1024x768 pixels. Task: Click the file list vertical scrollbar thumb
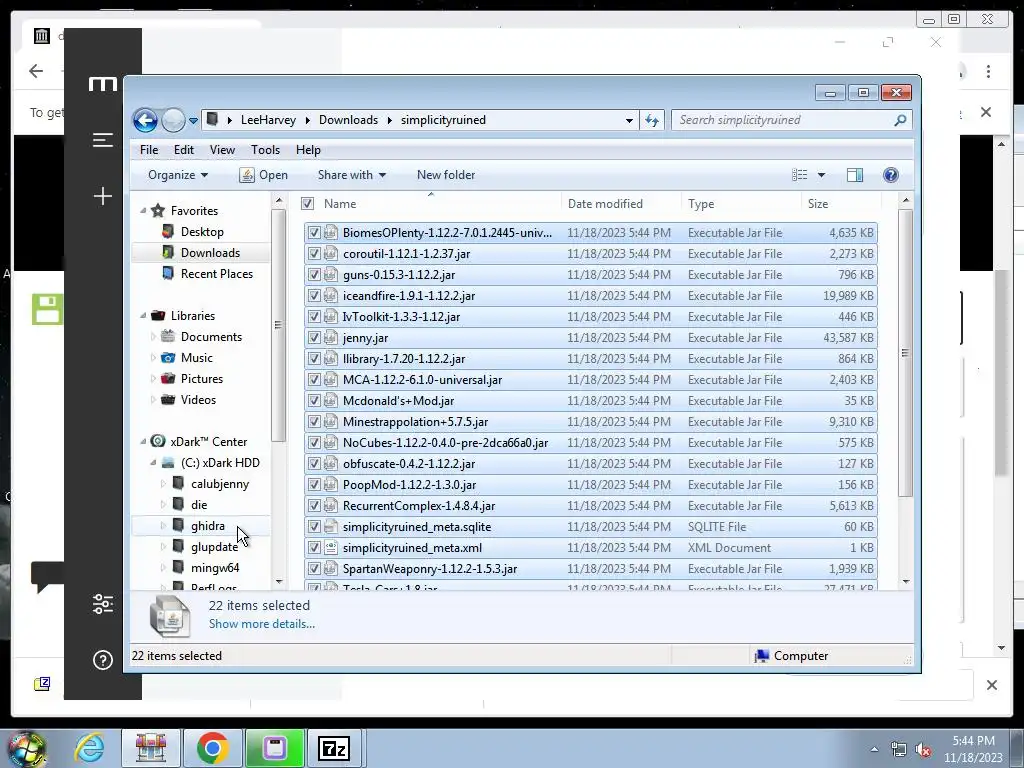point(905,353)
